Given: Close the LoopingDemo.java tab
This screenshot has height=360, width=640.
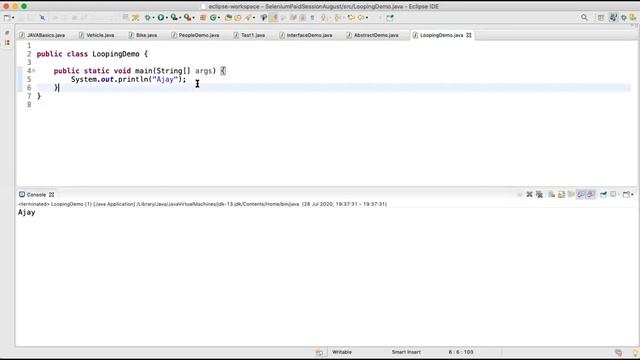Looking at the screenshot, I should pos(469,35).
